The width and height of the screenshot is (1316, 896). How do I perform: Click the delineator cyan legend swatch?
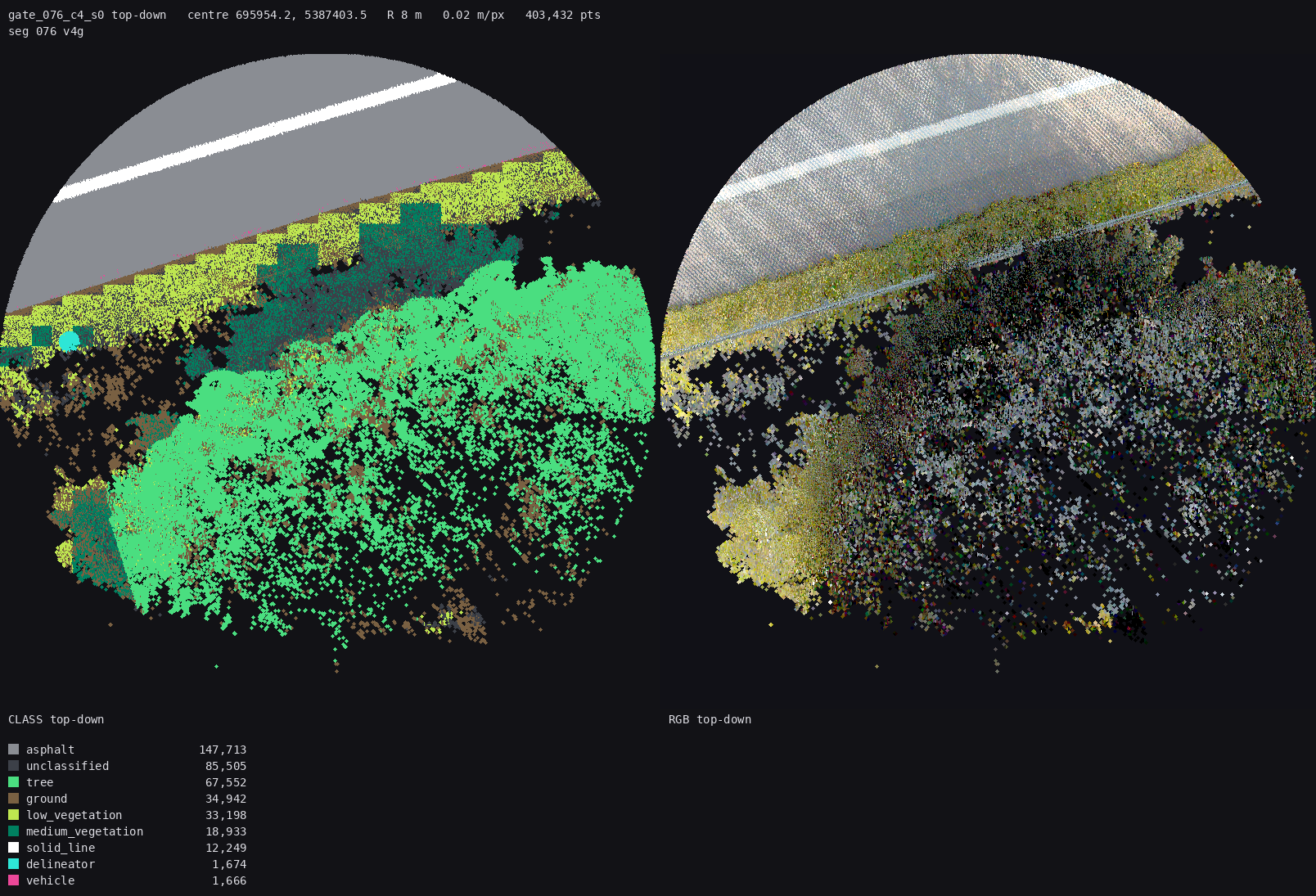(13, 864)
